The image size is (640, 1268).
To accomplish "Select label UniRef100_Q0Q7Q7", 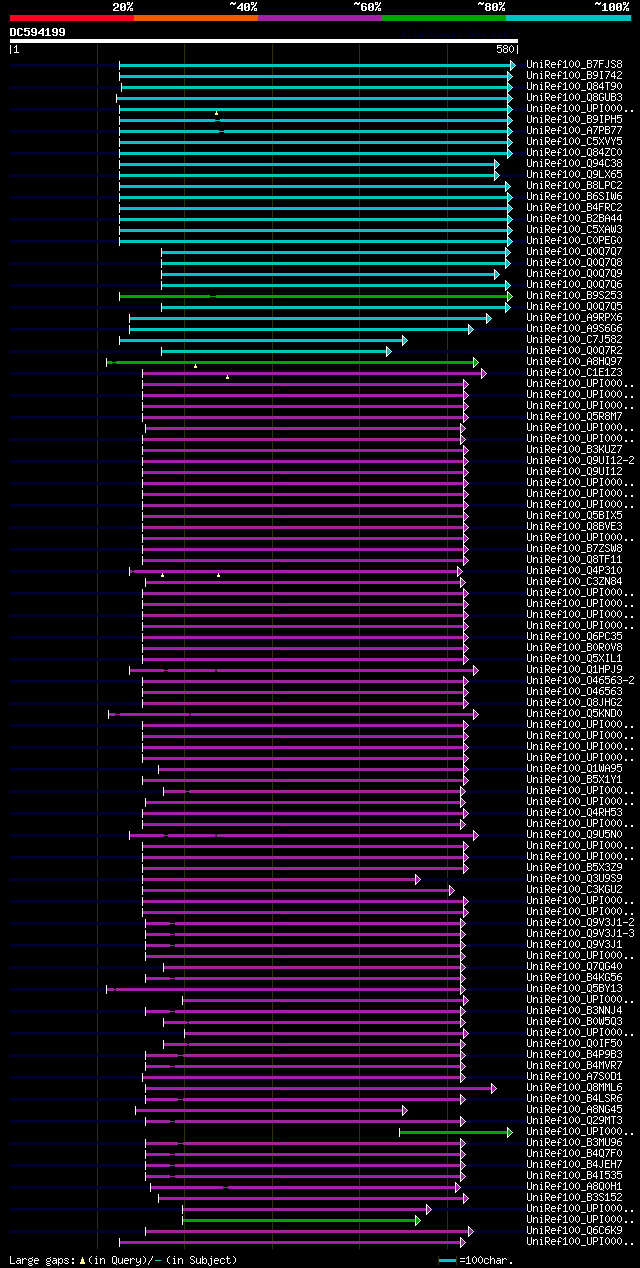I will [574, 251].
